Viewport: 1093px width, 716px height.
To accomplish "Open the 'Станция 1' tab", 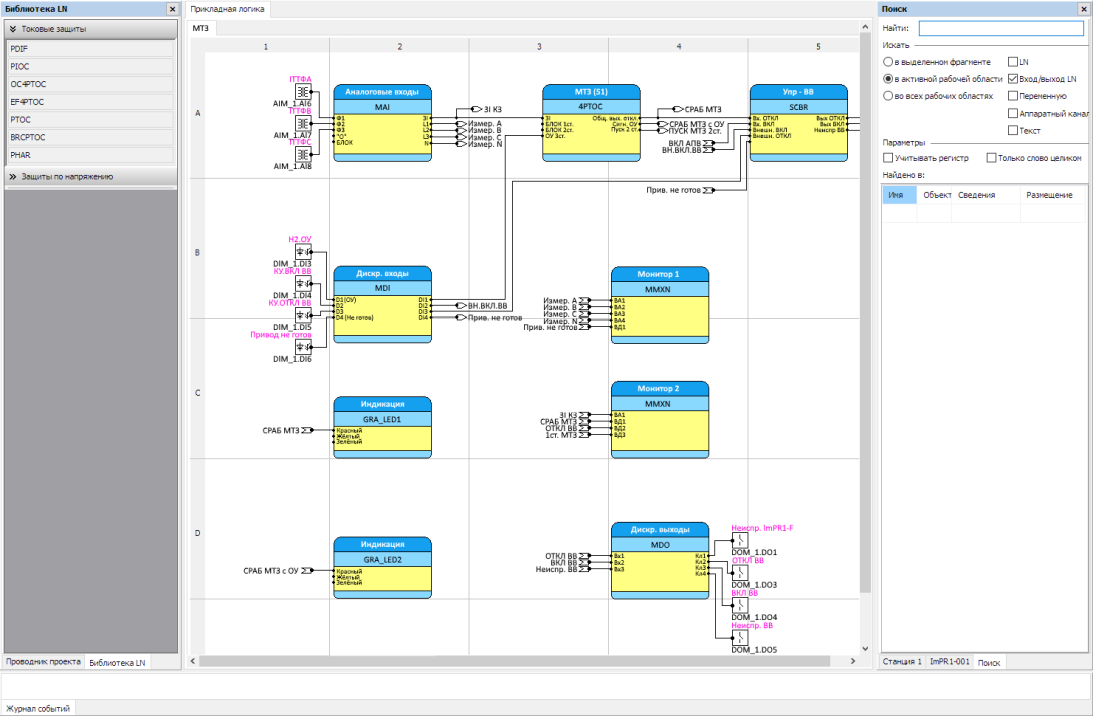I will point(901,662).
